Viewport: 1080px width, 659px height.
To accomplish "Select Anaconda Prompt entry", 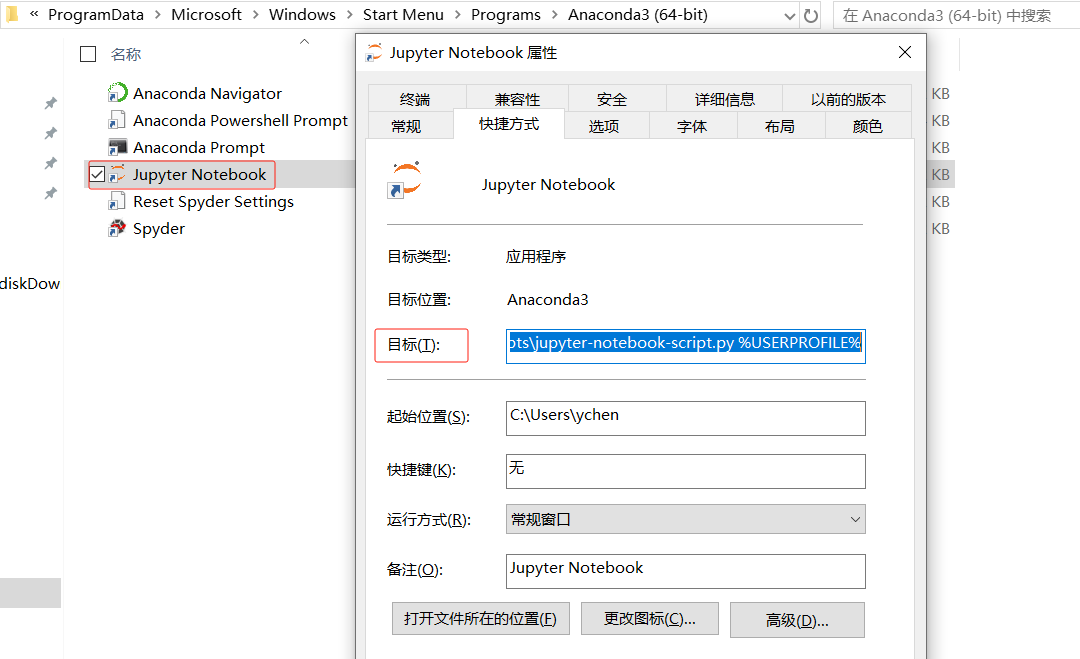I will tap(199, 147).
